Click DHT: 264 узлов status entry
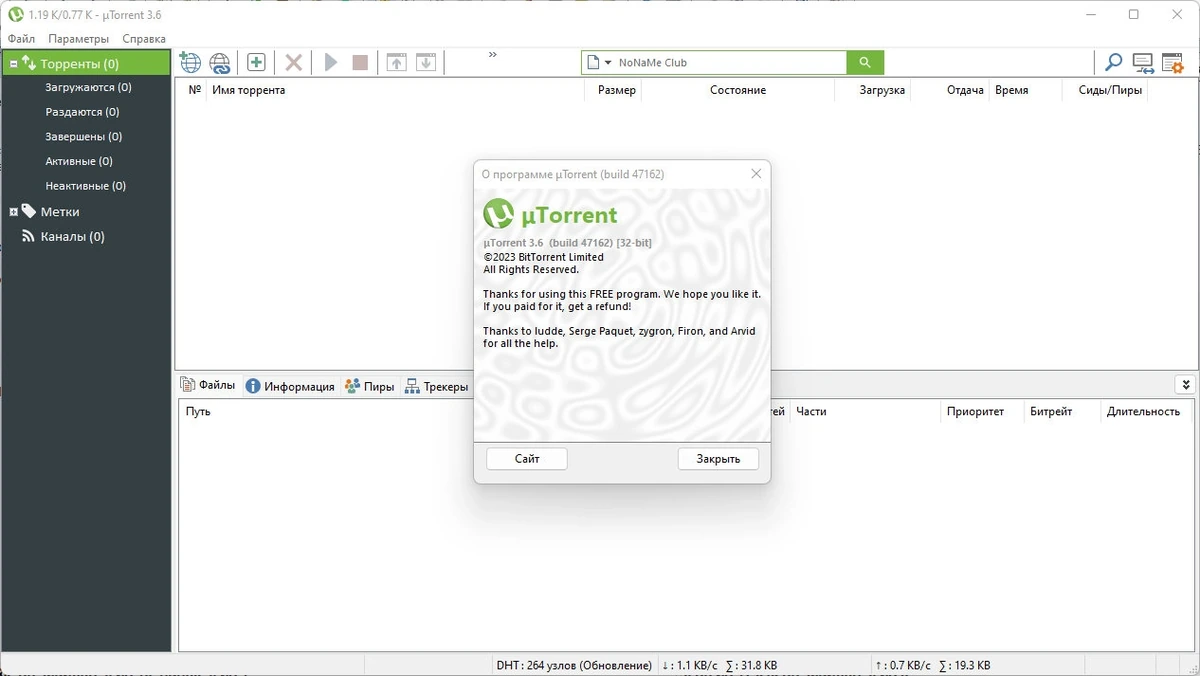This screenshot has width=1200, height=676. coord(574,665)
